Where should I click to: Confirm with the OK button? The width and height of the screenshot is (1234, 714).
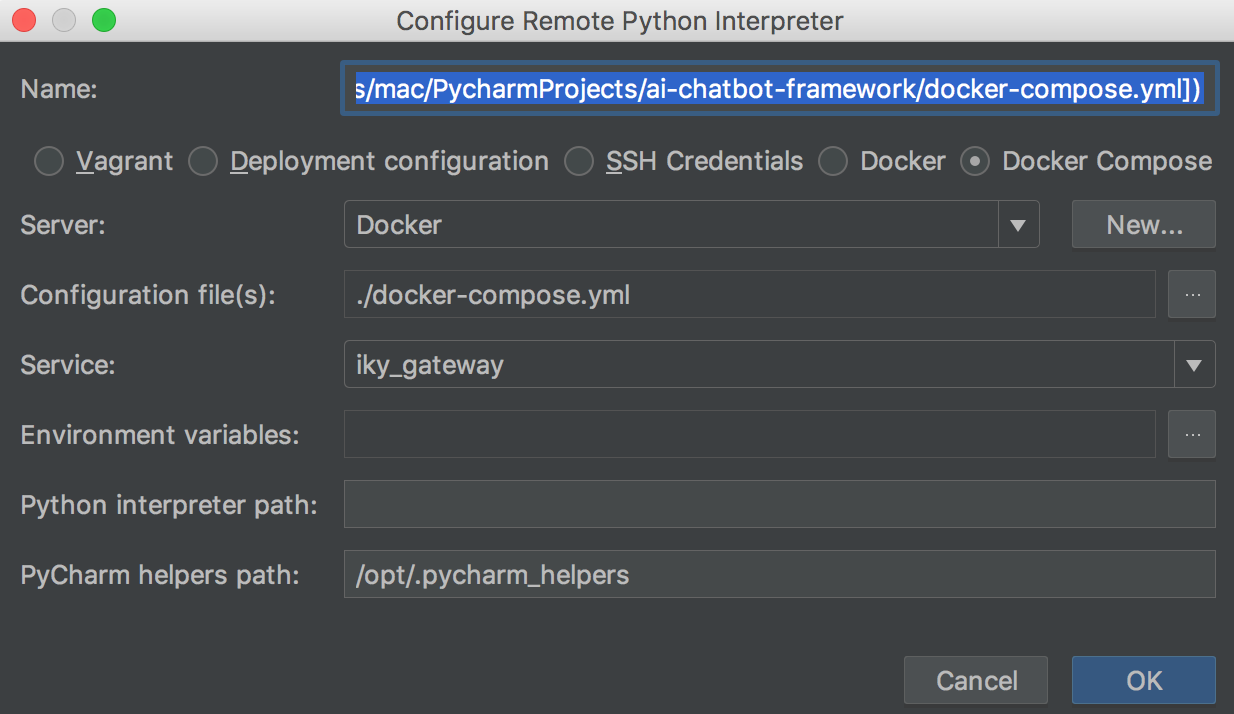[x=1144, y=681]
